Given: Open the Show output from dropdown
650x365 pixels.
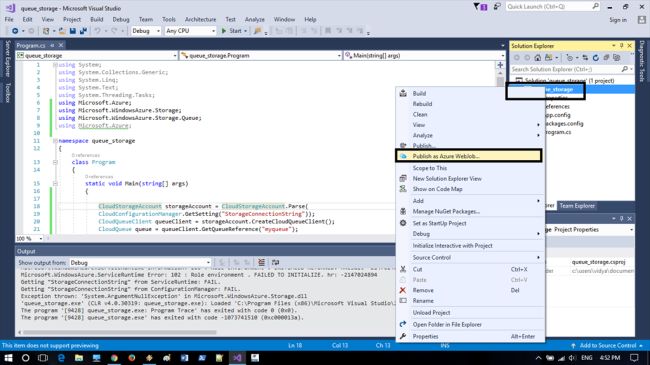Looking at the screenshot, I should click(x=140, y=263).
